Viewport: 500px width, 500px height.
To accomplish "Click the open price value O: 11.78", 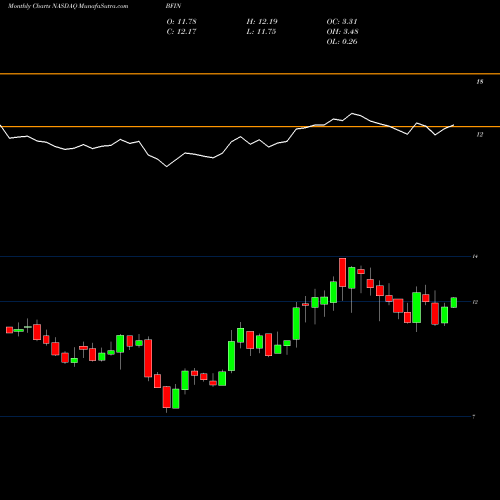I will pos(182,22).
